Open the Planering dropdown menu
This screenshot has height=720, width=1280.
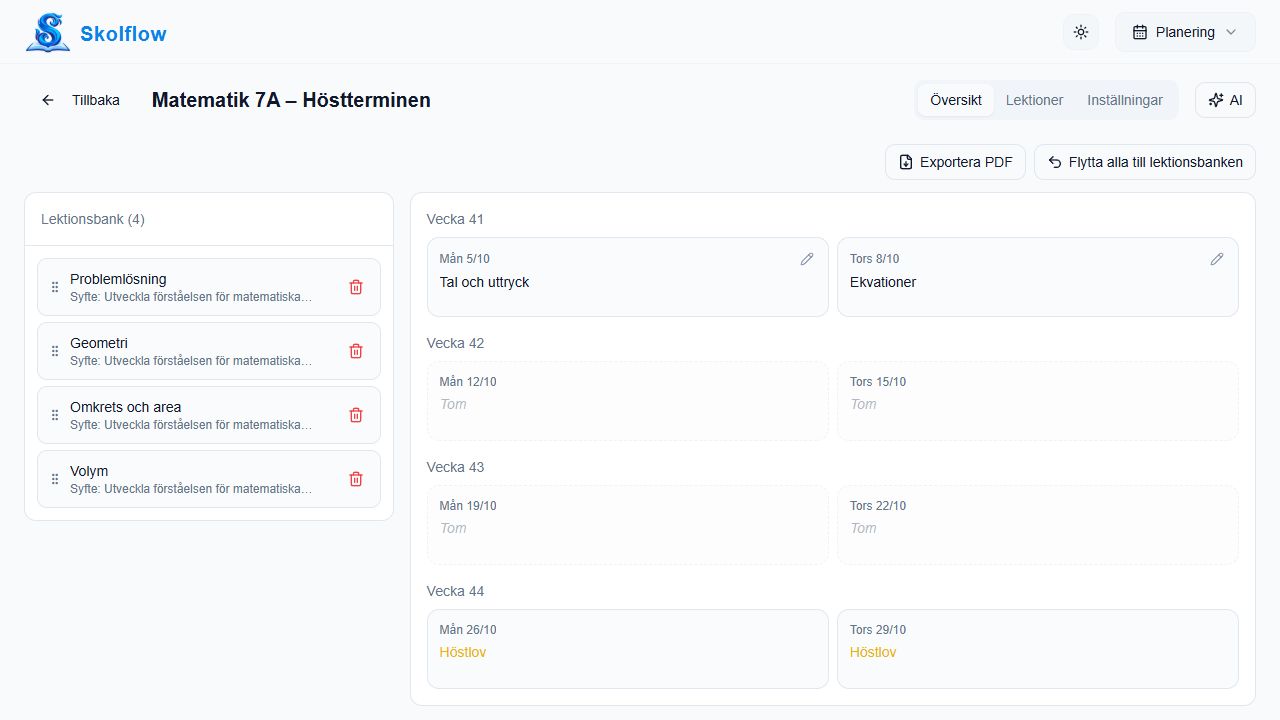pyautogui.click(x=1185, y=32)
